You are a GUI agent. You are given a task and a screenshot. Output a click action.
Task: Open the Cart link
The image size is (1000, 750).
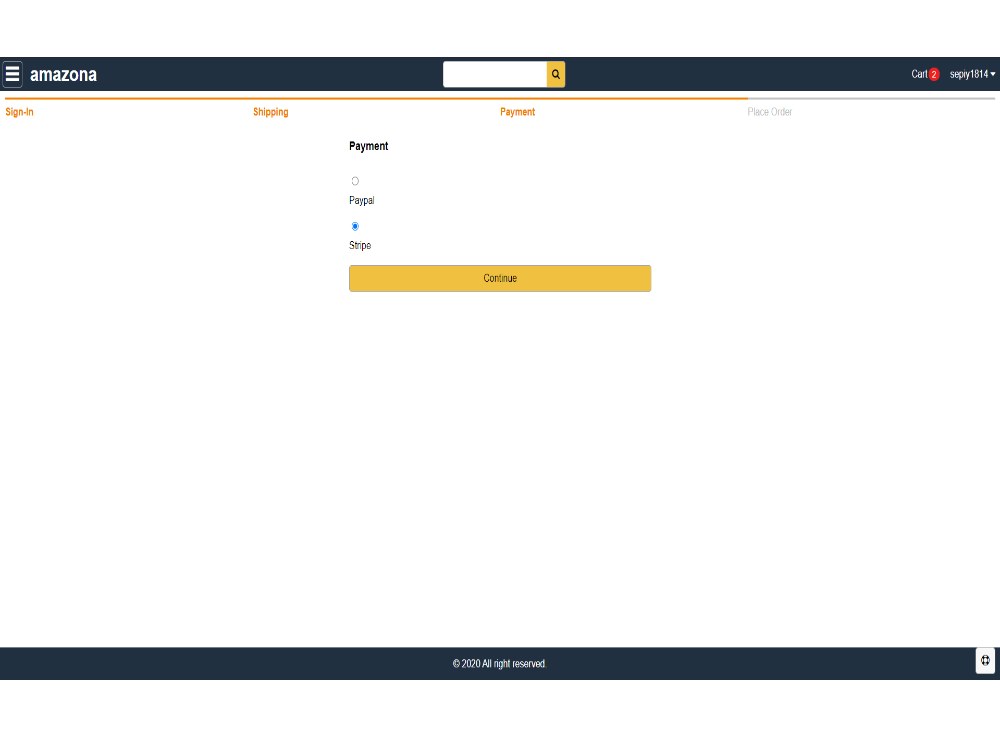(918, 73)
